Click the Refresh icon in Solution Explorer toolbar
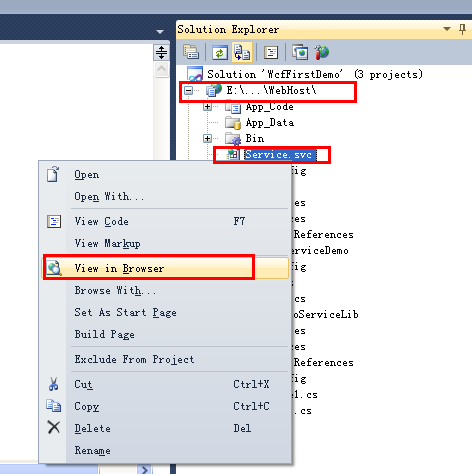This screenshot has height=474, width=472. point(220,52)
